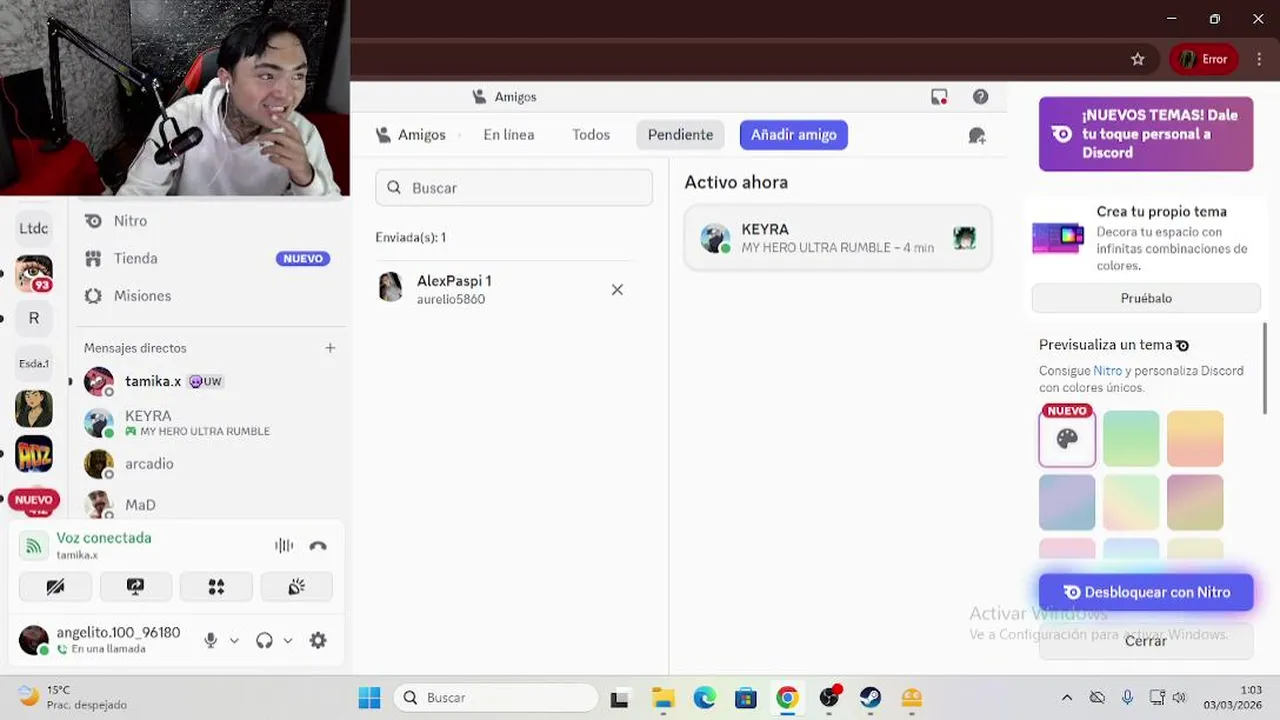Screen dimensions: 1280x720
Task: Open the Chrome profile Error chip
Action: pyautogui.click(x=1204, y=59)
